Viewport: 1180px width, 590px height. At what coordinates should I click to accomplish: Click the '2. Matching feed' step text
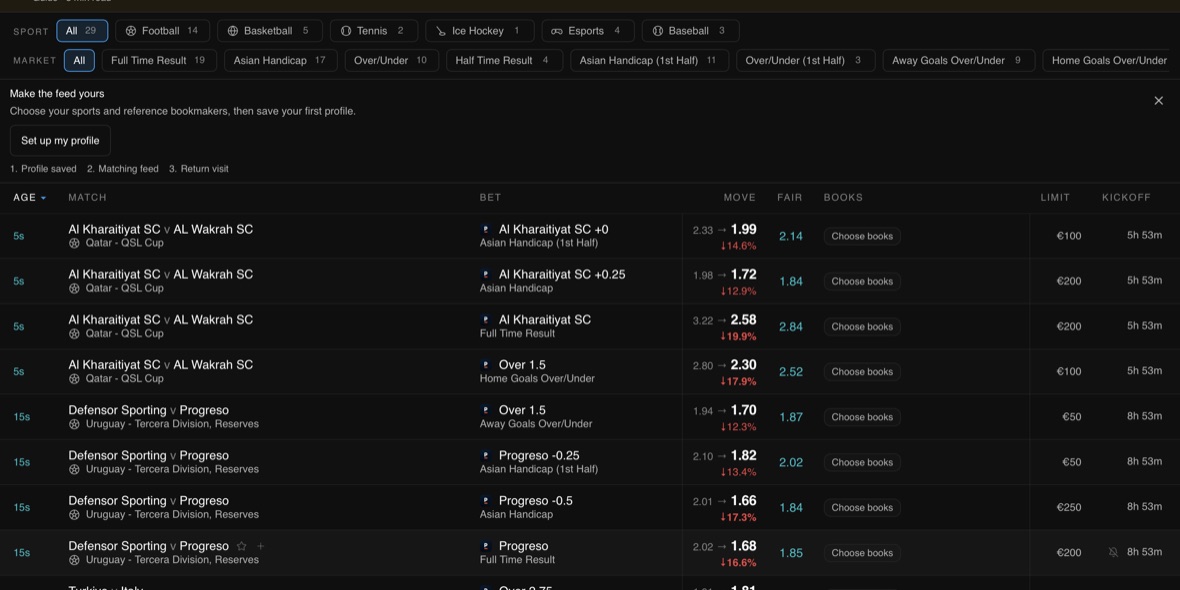point(123,169)
